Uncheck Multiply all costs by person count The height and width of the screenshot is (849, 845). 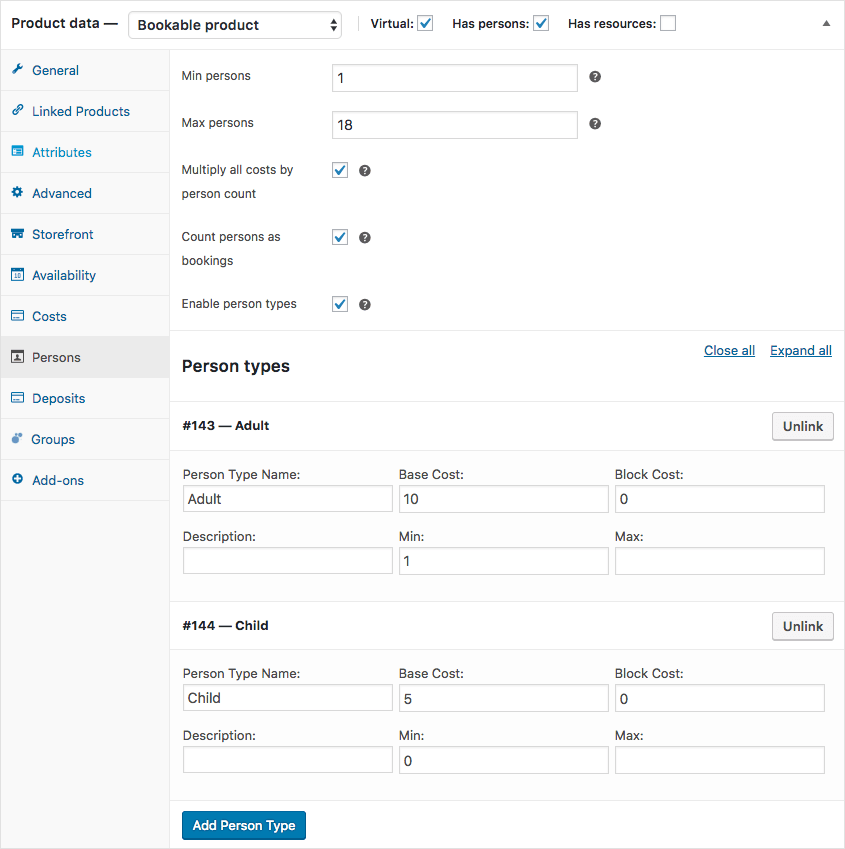click(x=341, y=170)
